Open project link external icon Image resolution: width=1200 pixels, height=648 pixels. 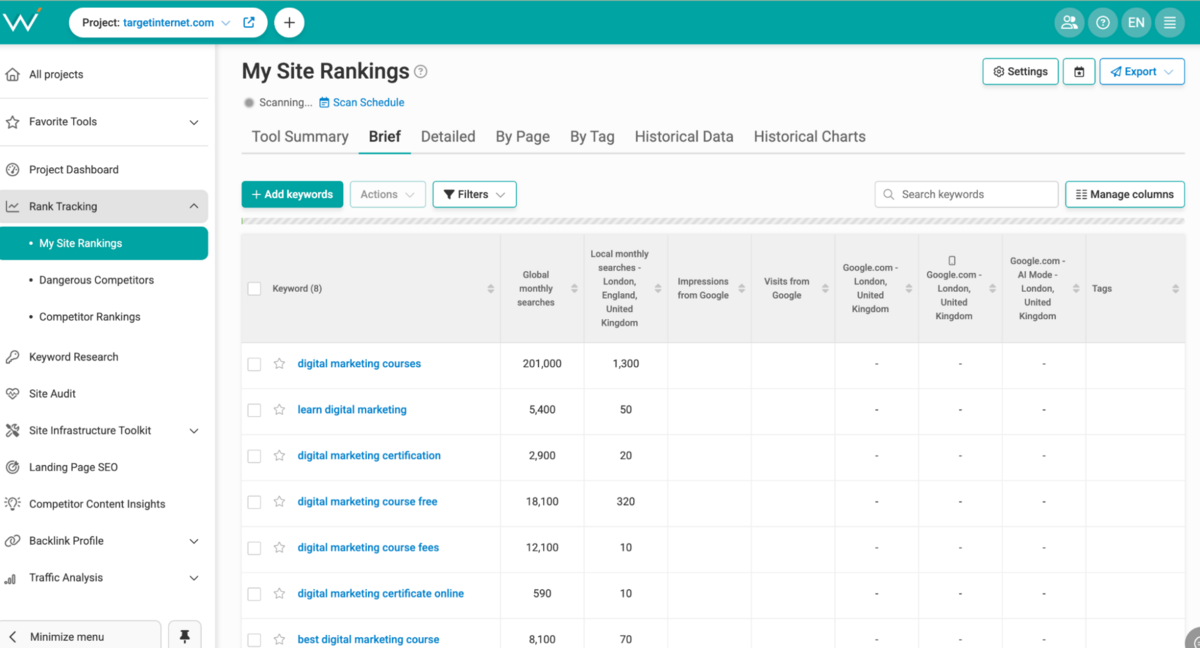(x=249, y=22)
